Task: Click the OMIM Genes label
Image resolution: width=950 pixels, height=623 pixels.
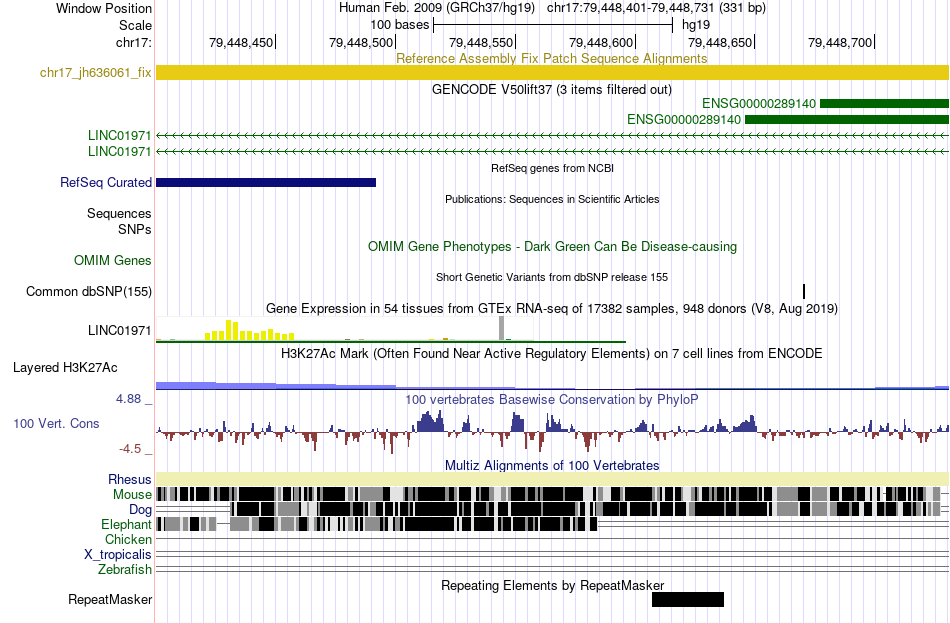Action: pyautogui.click(x=113, y=261)
